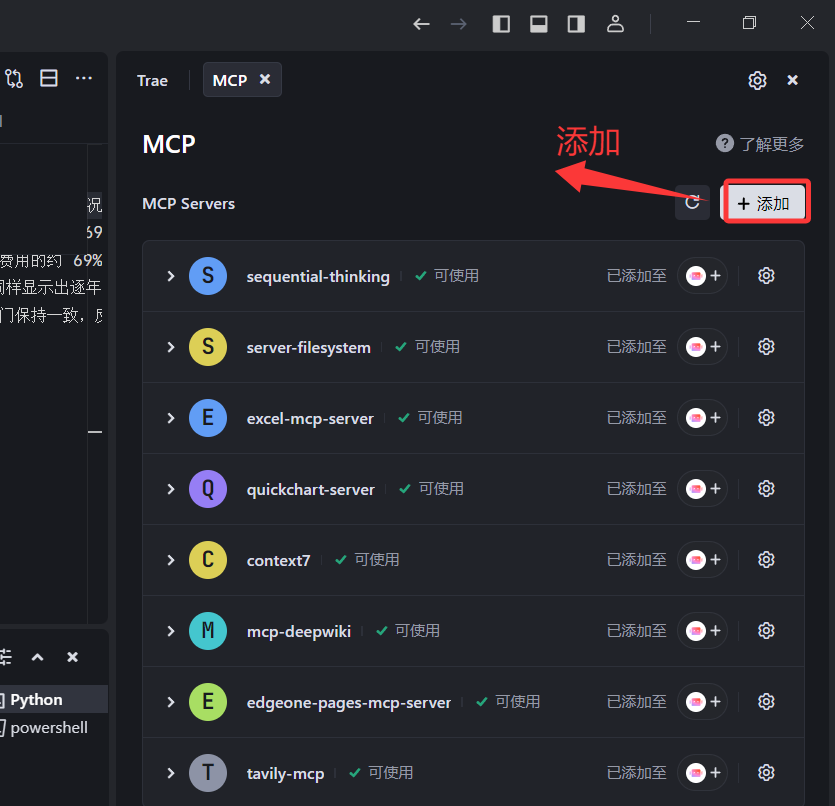Select the Python terminal entry
835x806 pixels.
(x=53, y=700)
